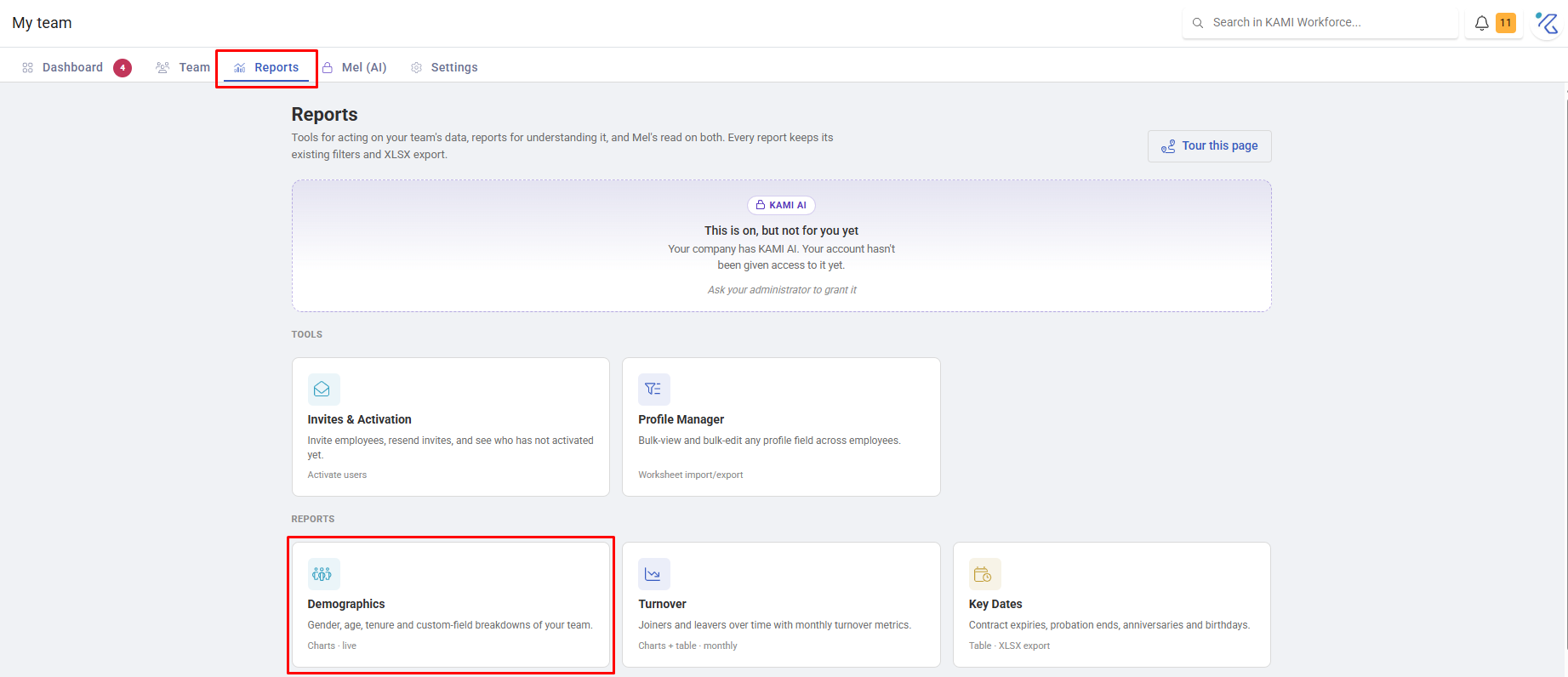Click the 'Activate users' caption

click(x=337, y=475)
